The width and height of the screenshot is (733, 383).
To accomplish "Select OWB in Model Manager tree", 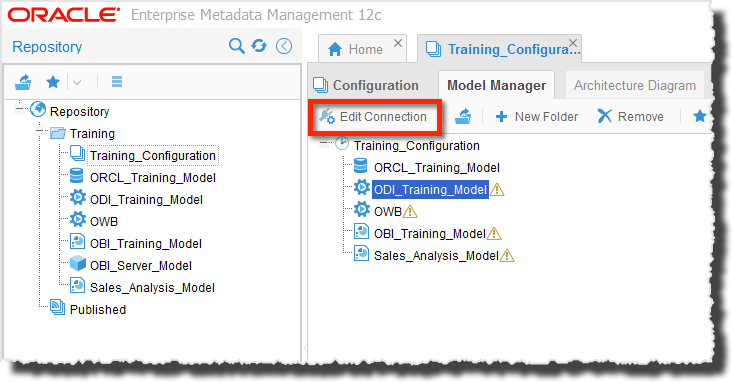I will pyautogui.click(x=388, y=211).
